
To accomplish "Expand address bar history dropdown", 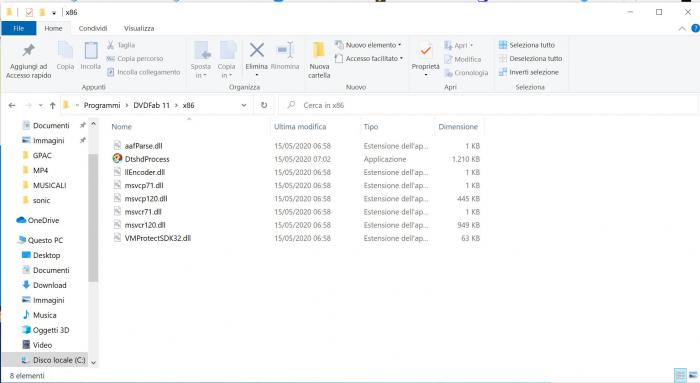I will click(244, 105).
